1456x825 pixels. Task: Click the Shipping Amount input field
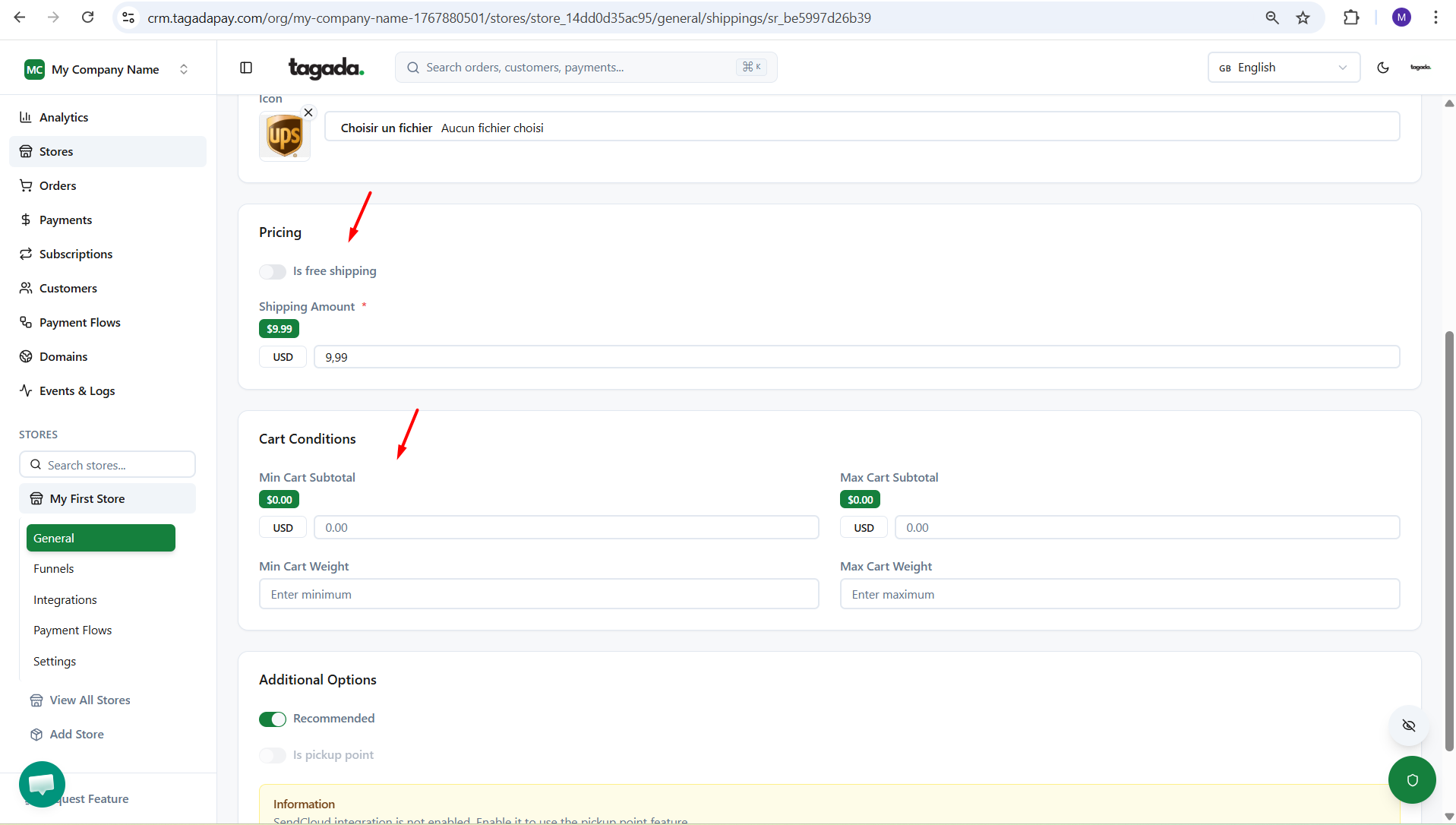856,357
